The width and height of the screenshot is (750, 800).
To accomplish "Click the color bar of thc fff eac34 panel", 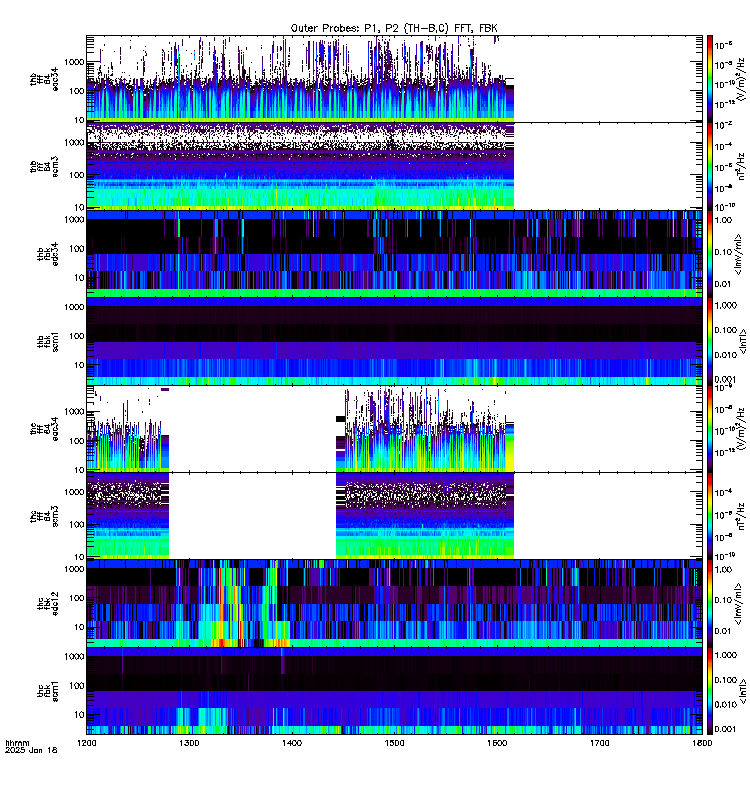I will [710, 429].
